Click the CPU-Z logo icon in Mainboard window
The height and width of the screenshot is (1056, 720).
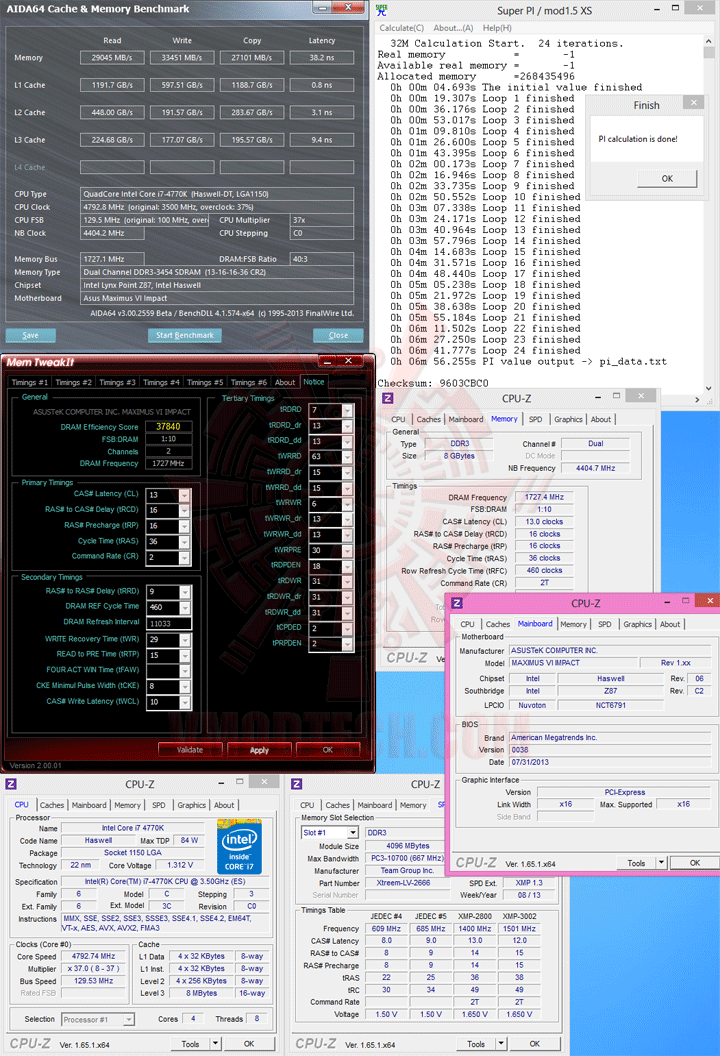457,603
